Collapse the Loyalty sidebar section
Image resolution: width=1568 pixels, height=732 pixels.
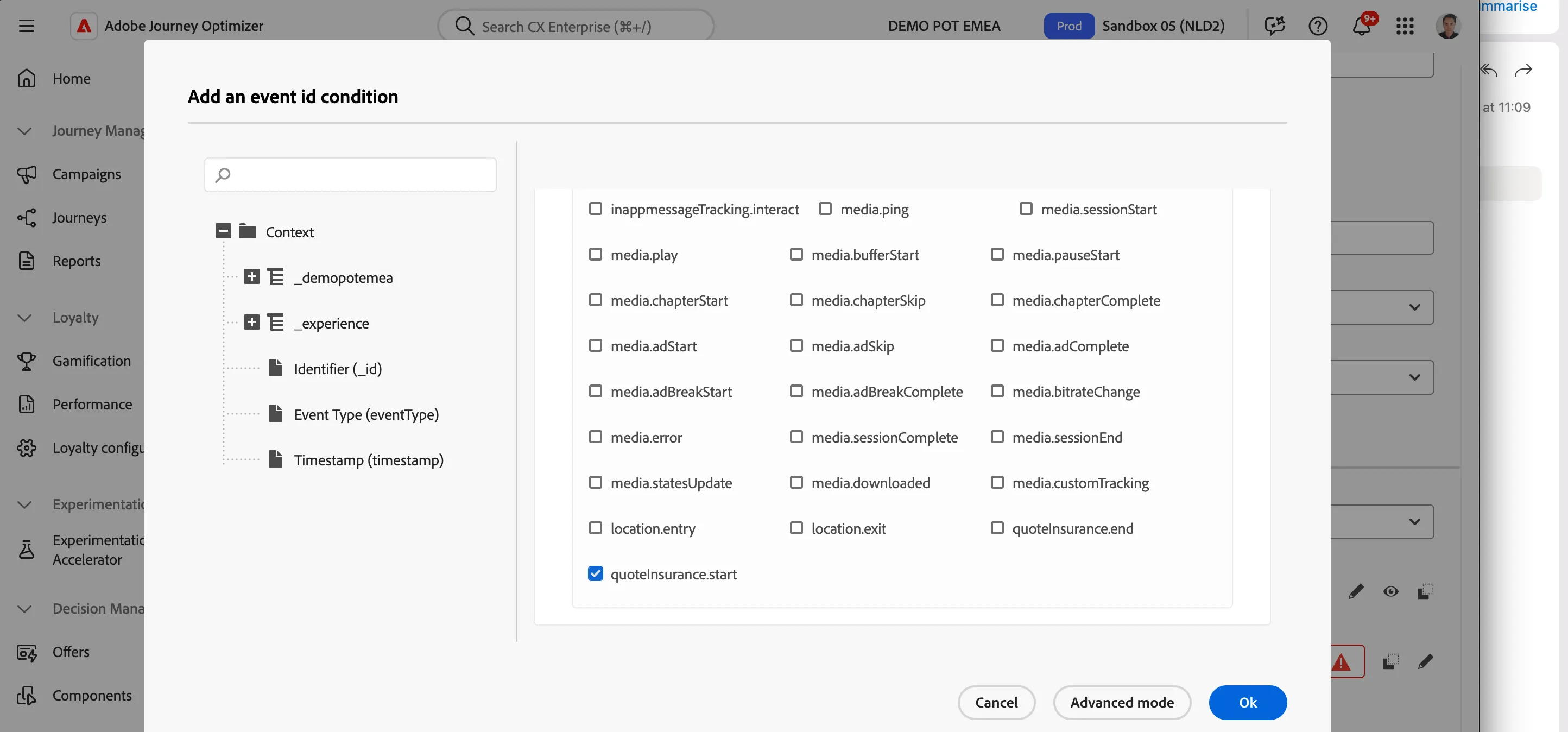tap(24, 318)
